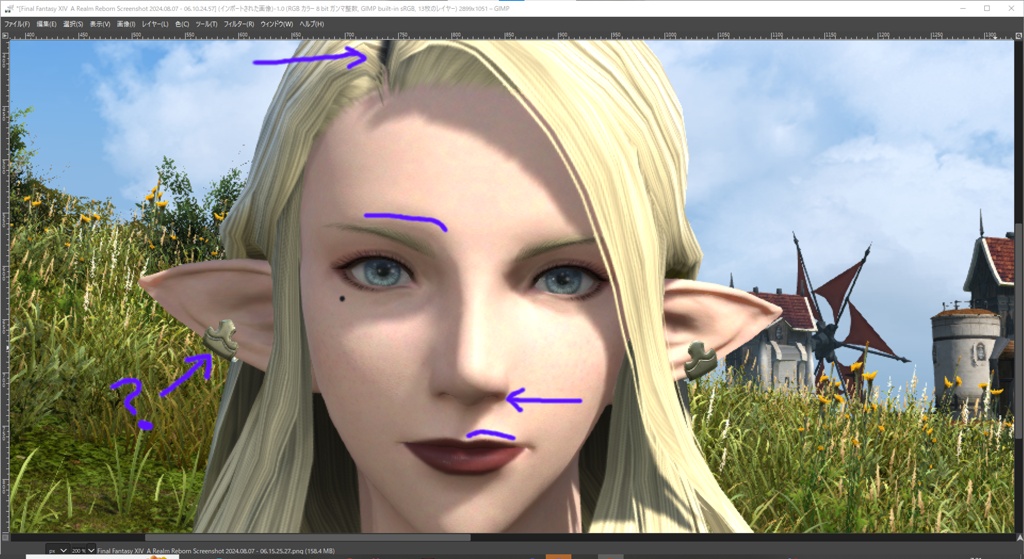
Task: Open the ウィンドウ(W) menu
Action: (x=276, y=24)
